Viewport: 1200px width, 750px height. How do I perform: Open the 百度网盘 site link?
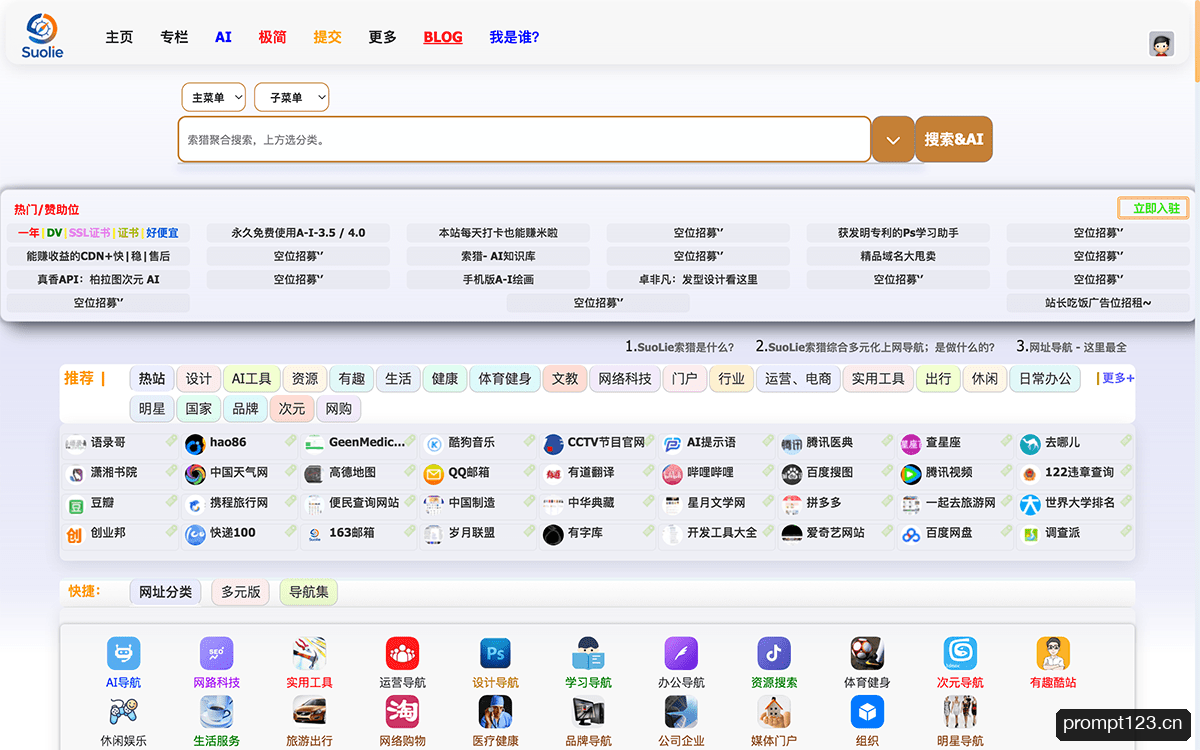[x=948, y=533]
